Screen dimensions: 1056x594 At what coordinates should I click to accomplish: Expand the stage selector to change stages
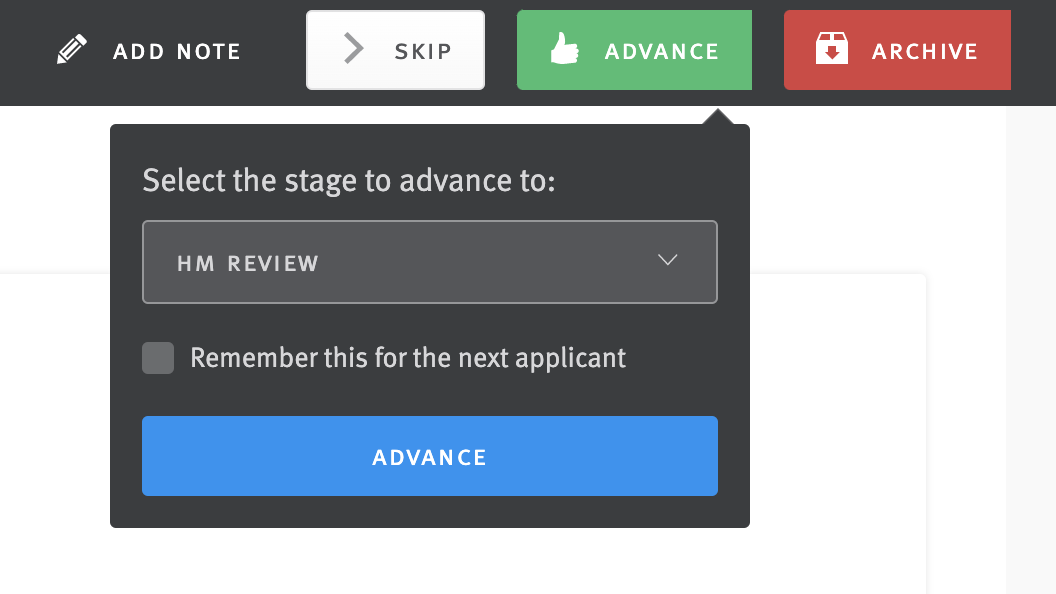pos(430,261)
